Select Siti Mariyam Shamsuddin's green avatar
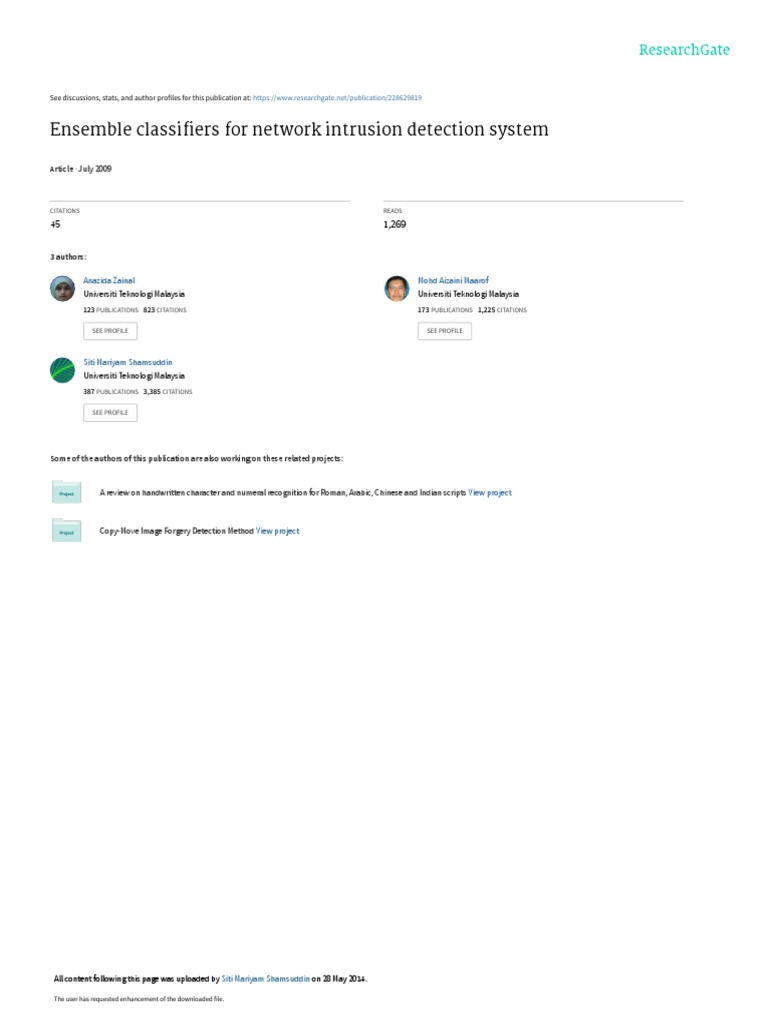Screen dimensions: 768x1024 tap(62, 369)
